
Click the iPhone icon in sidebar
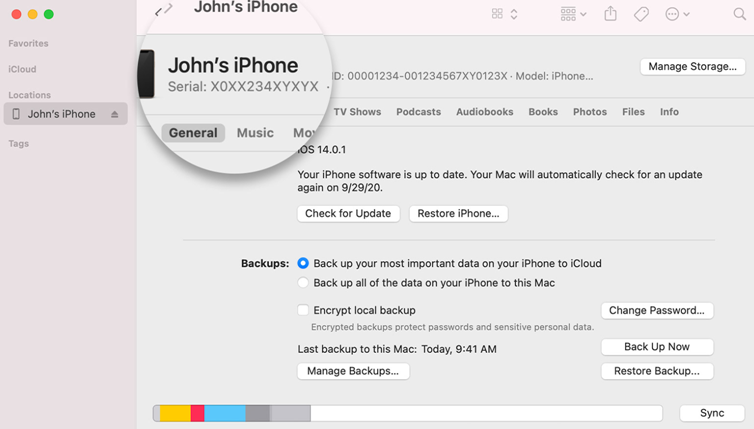pos(16,114)
